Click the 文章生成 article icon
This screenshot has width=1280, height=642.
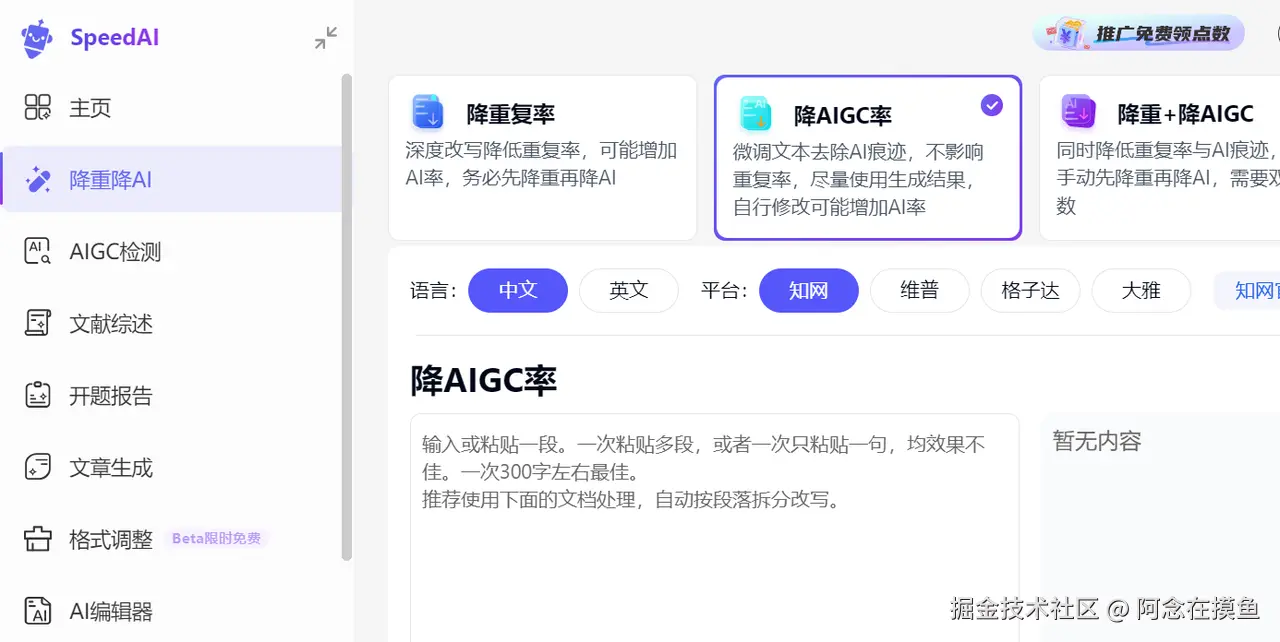point(38,468)
